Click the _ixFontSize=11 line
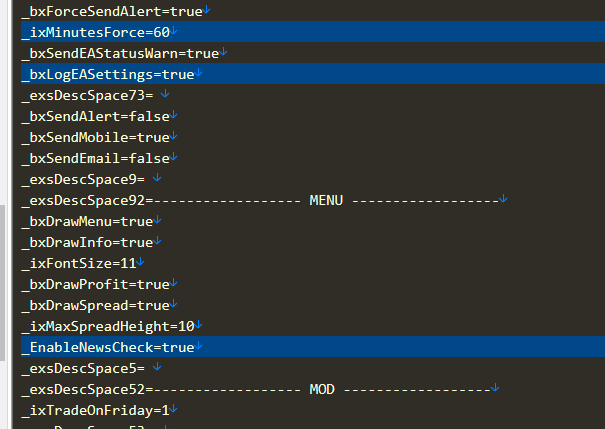Screen dimensions: 605x429 point(83,263)
